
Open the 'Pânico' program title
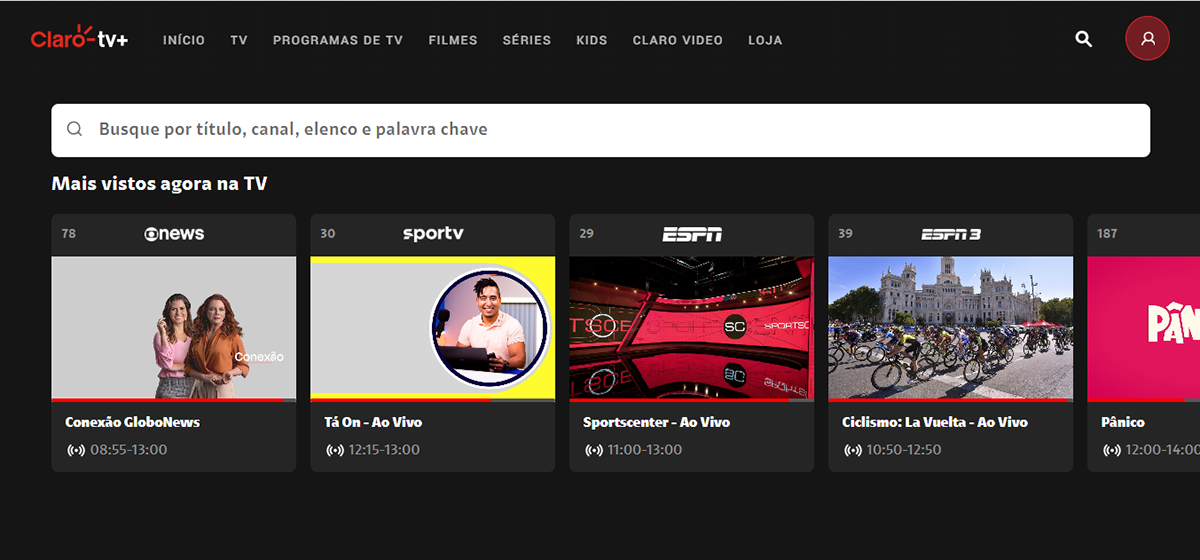coord(1123,422)
